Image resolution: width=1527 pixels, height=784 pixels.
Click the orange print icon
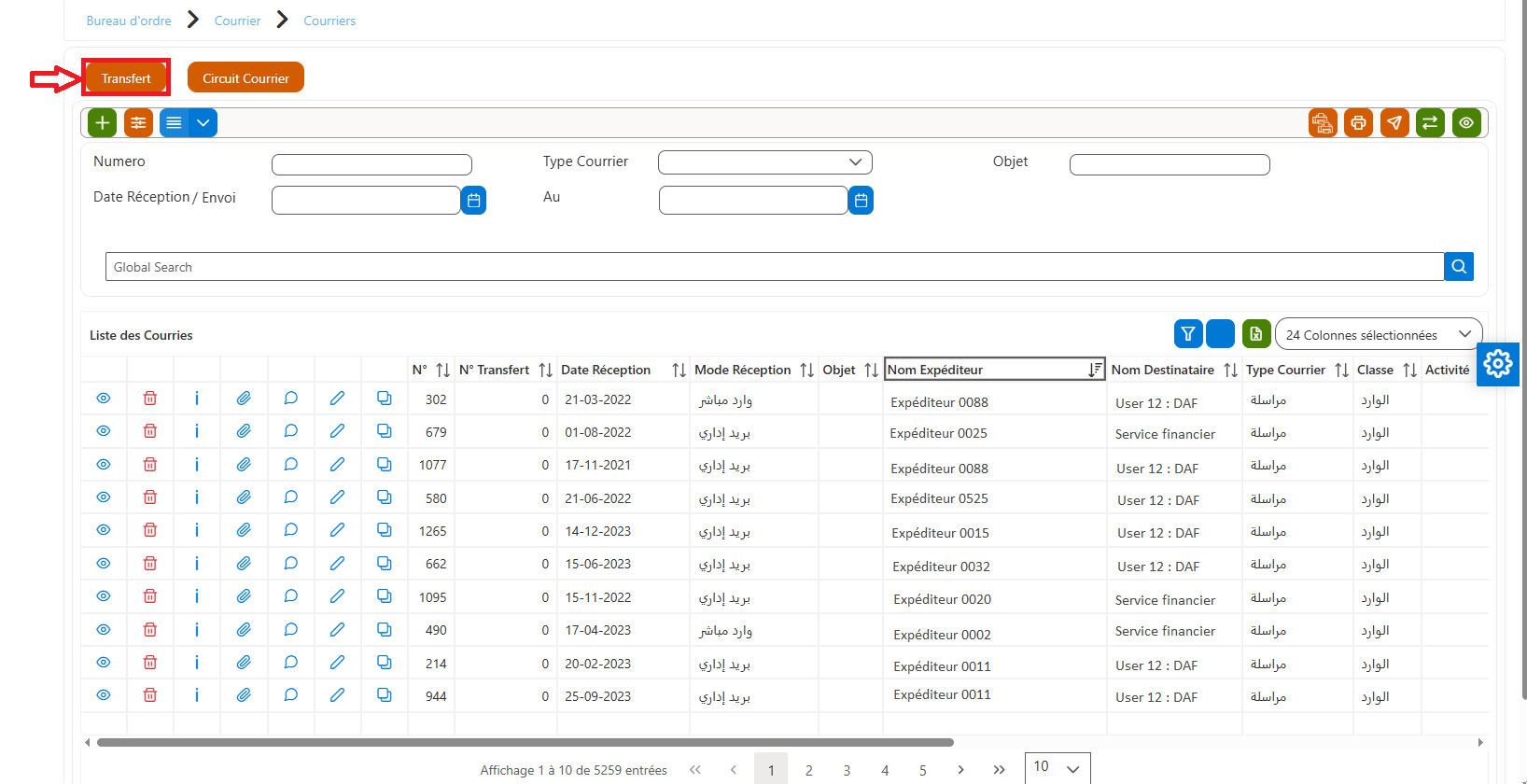pos(1358,123)
